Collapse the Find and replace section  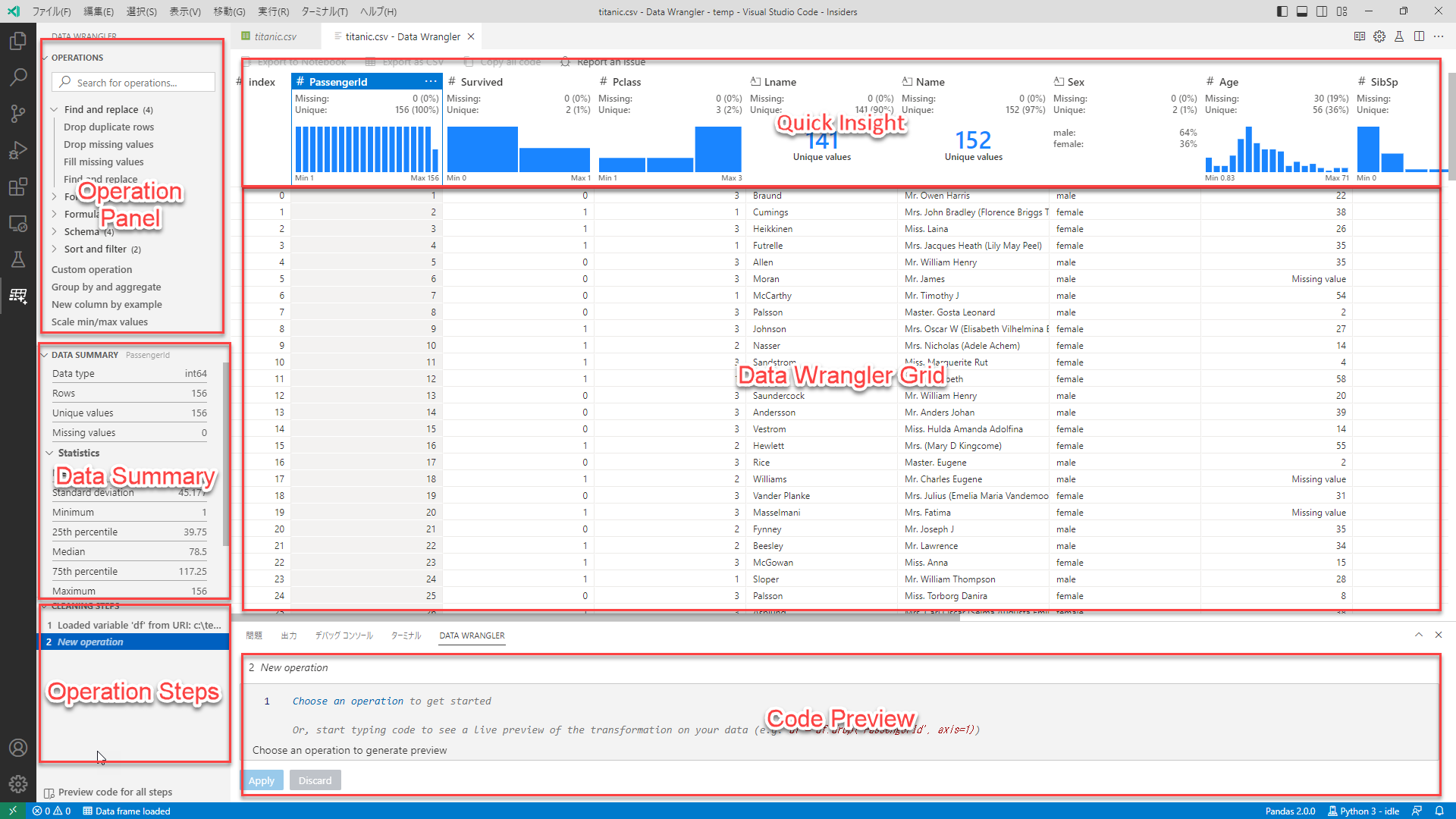tap(54, 109)
